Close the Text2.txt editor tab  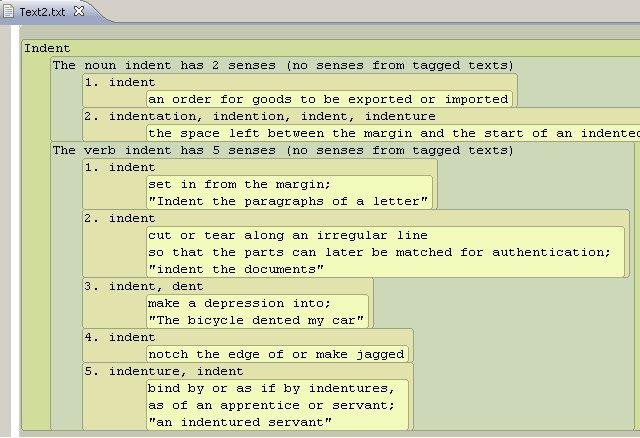pos(79,10)
